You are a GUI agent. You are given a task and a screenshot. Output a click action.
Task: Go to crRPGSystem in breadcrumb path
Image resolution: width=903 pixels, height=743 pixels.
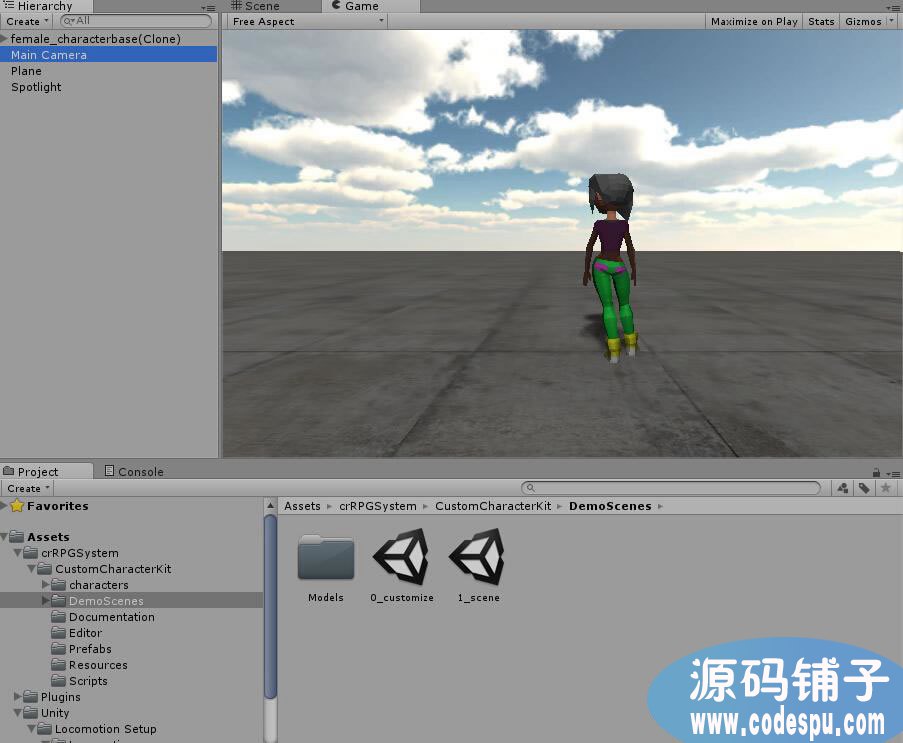[x=378, y=506]
